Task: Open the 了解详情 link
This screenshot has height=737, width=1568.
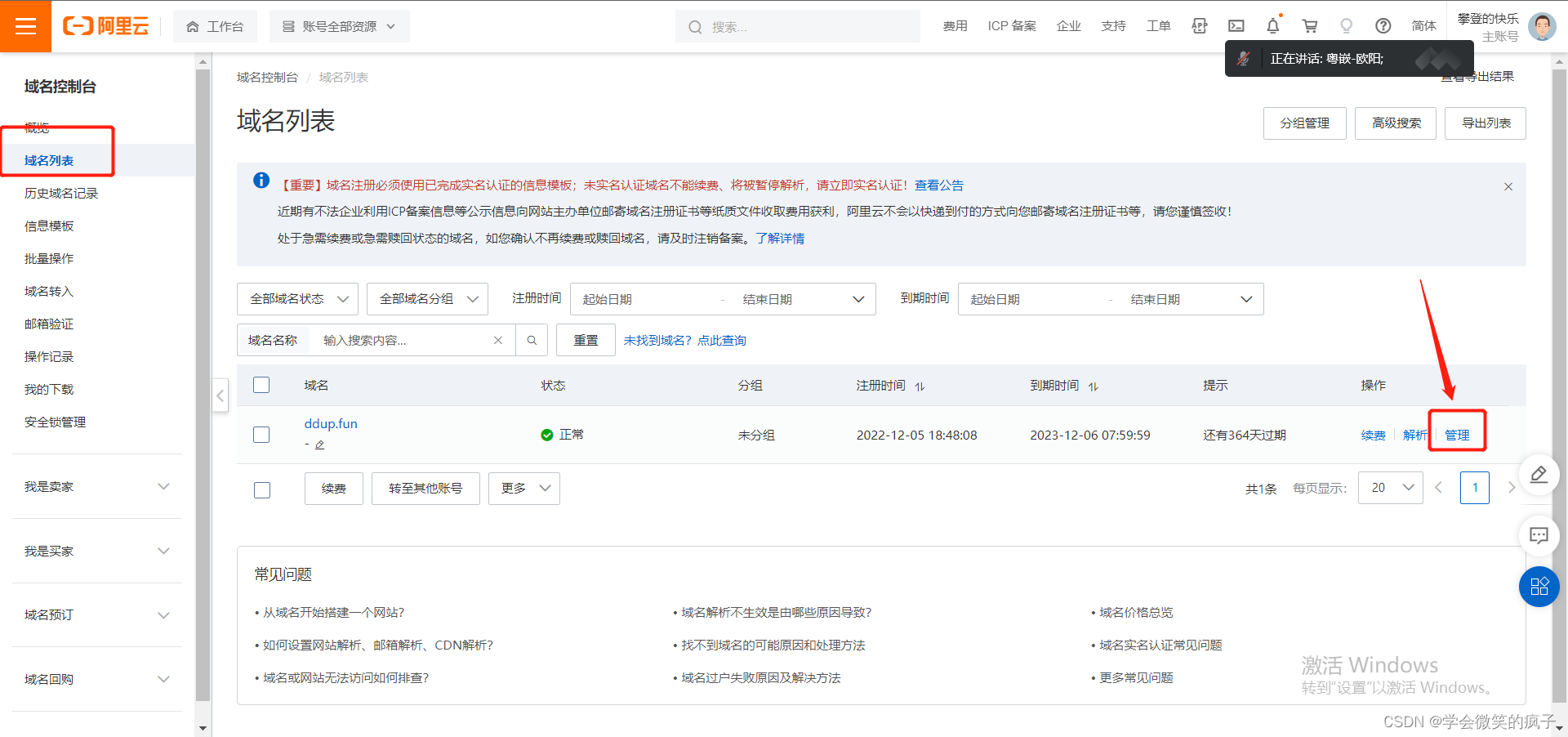Action: [x=779, y=238]
